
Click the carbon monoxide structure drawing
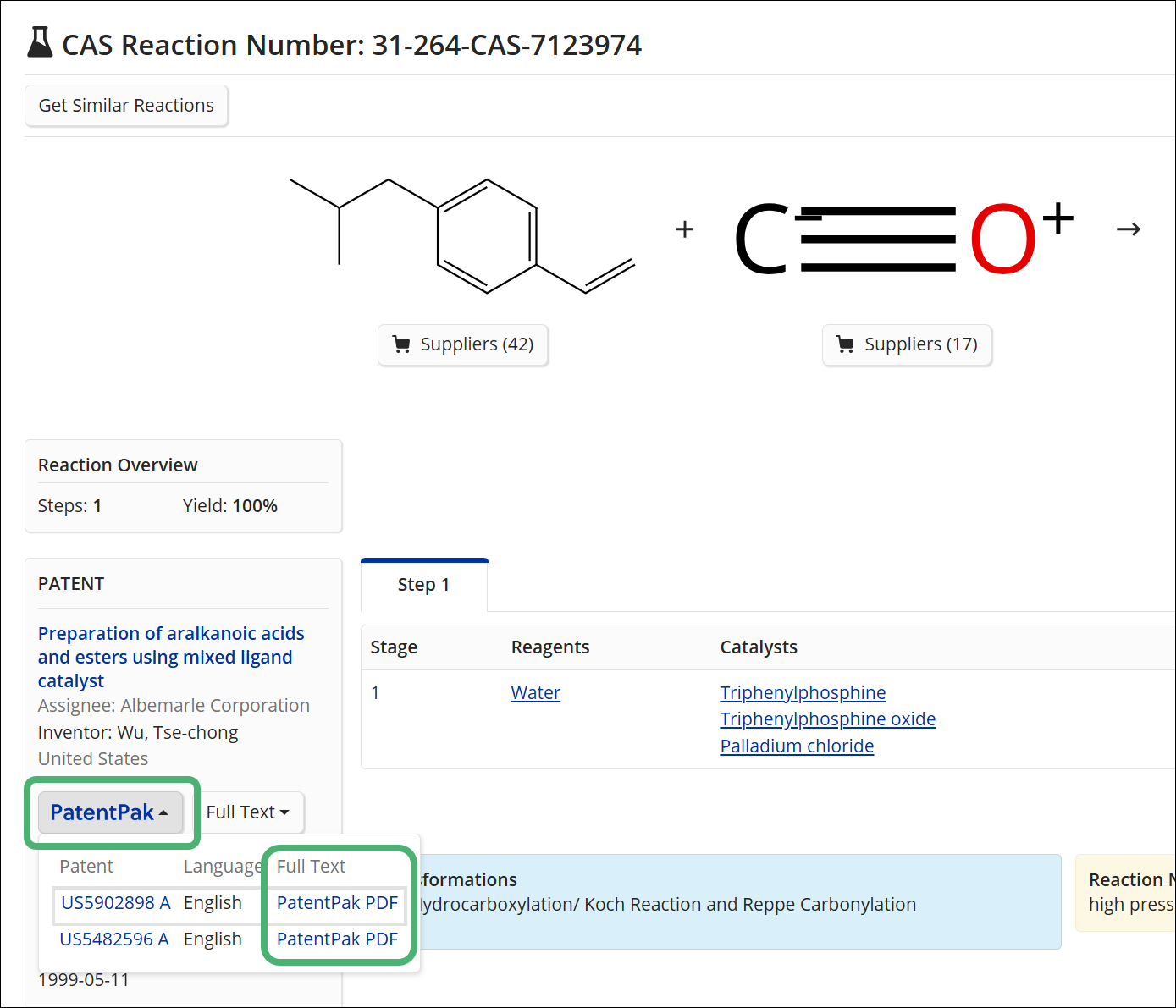coord(904,239)
